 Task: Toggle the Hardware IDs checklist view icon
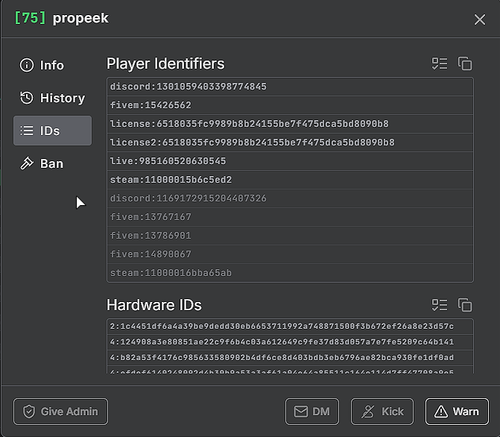(439, 305)
